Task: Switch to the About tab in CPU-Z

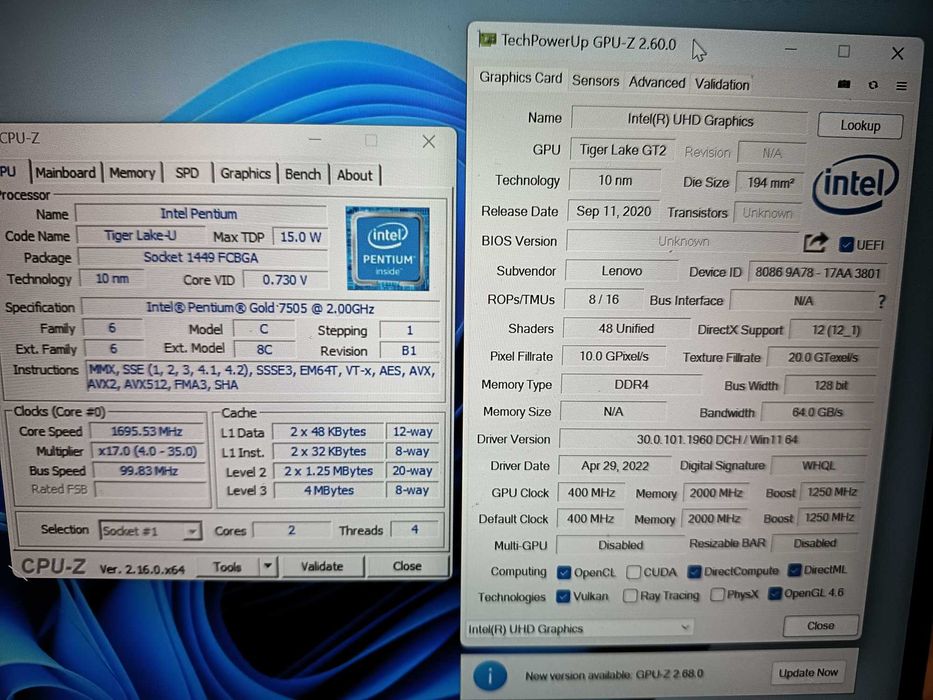Action: (x=355, y=175)
